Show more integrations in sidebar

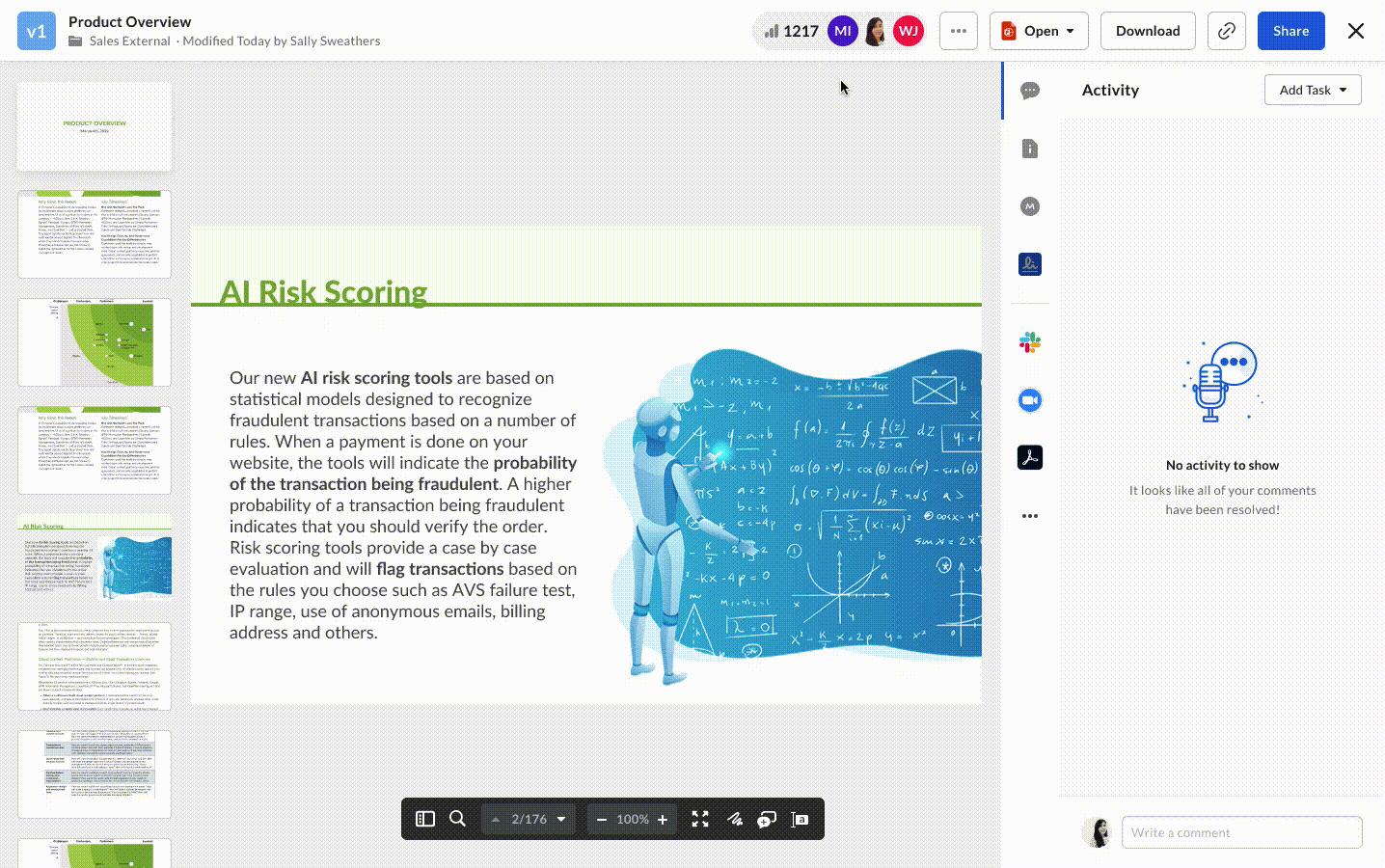click(1030, 516)
